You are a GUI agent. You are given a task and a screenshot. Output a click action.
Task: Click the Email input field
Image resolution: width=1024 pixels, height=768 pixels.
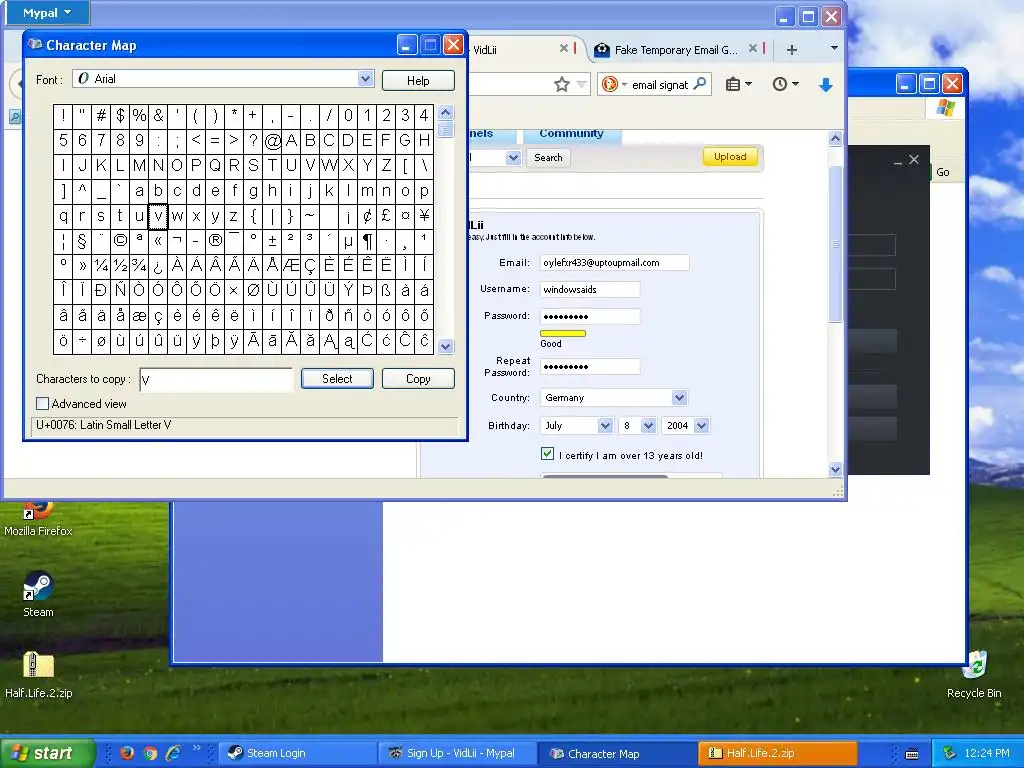[614, 263]
